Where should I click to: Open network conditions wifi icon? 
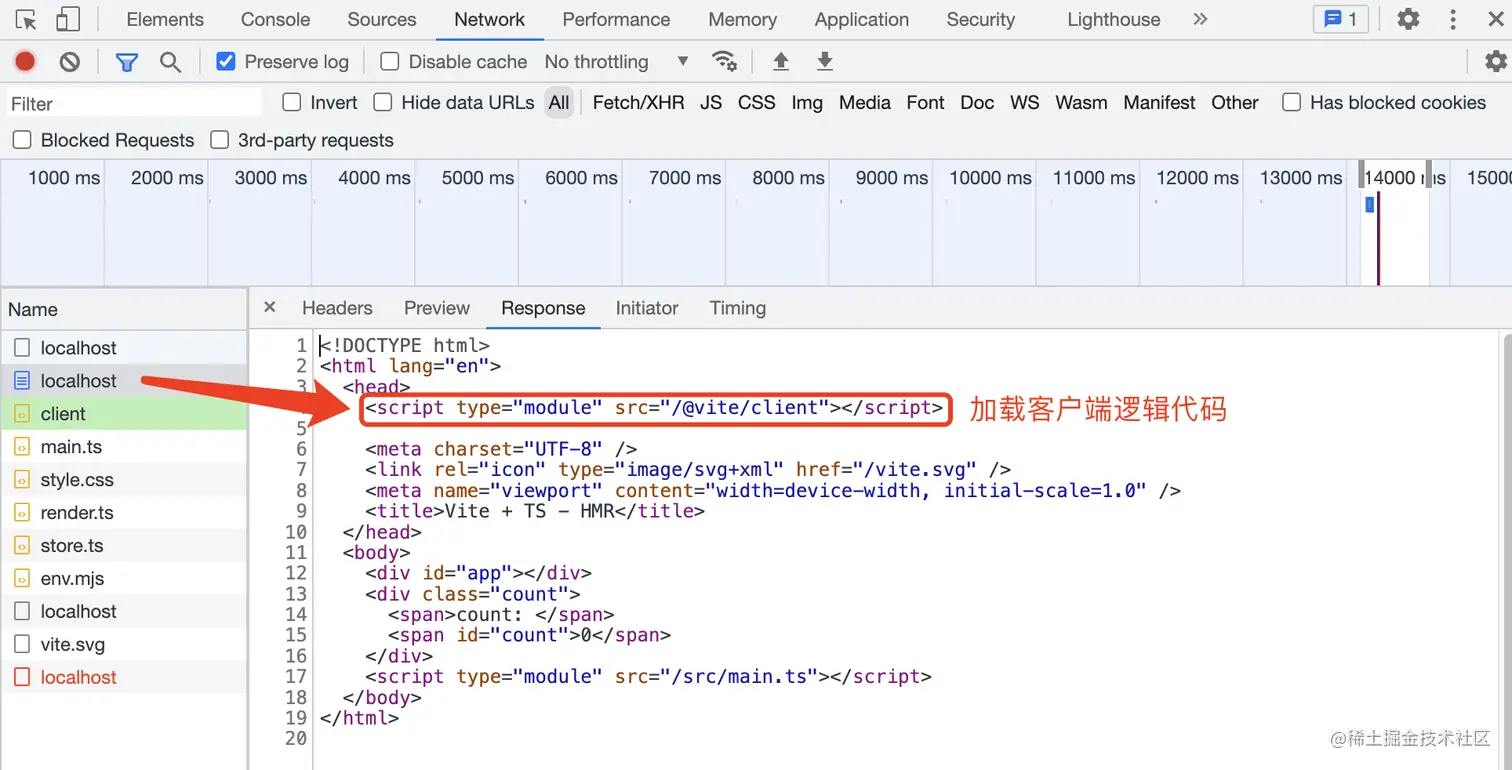725,62
